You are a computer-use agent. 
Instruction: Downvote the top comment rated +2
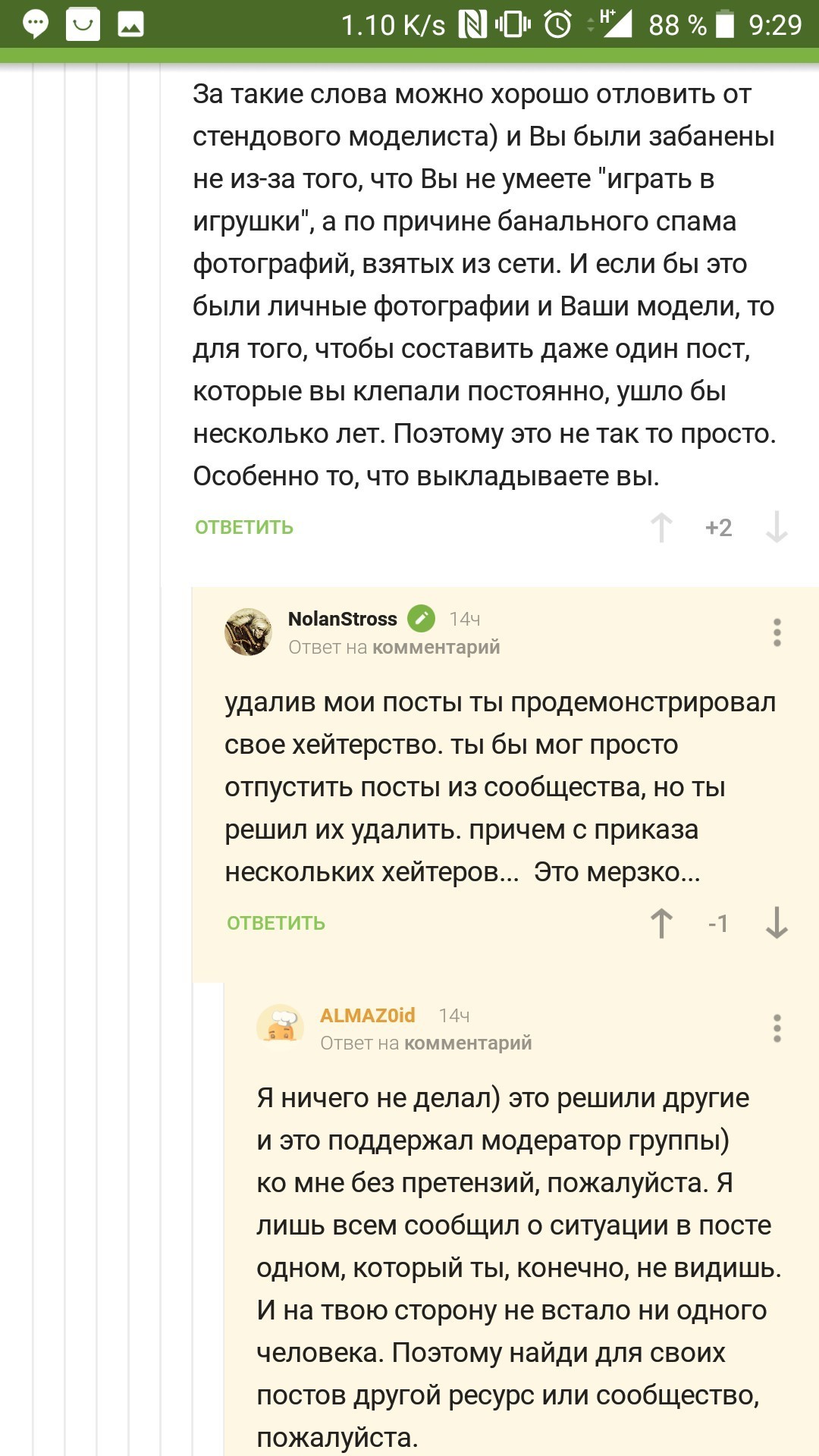(777, 527)
